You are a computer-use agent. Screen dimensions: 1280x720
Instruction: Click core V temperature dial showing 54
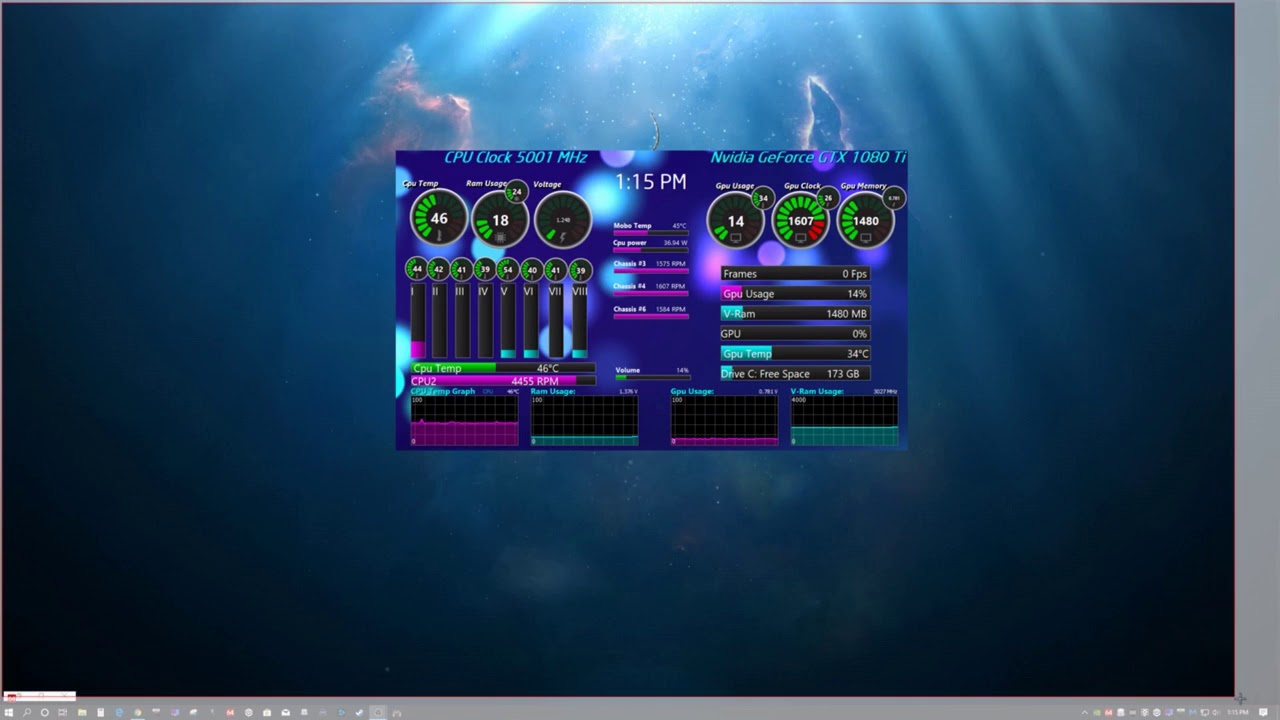pos(508,269)
